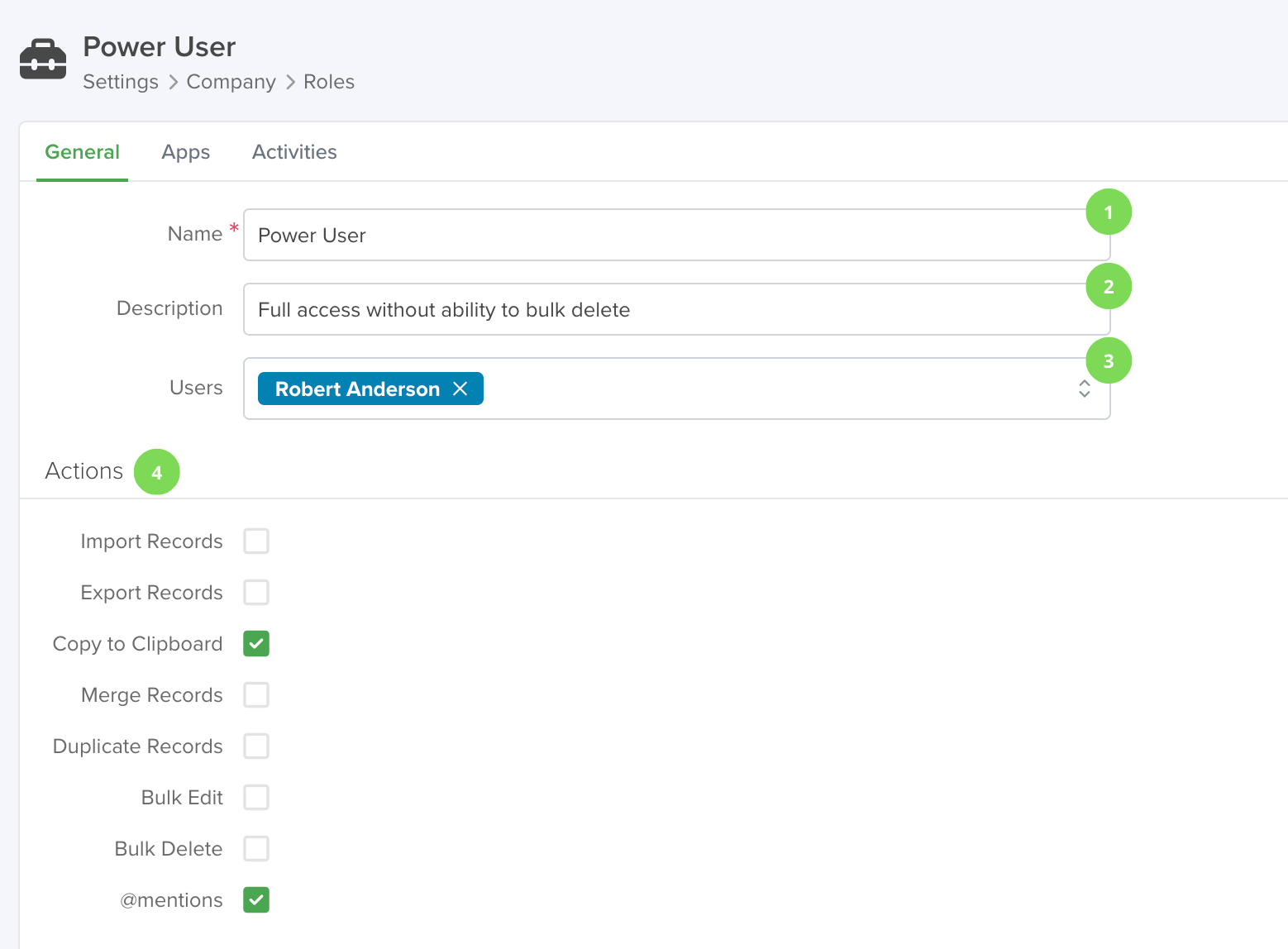1288x949 pixels.
Task: Click the Description input field
Action: pos(676,309)
